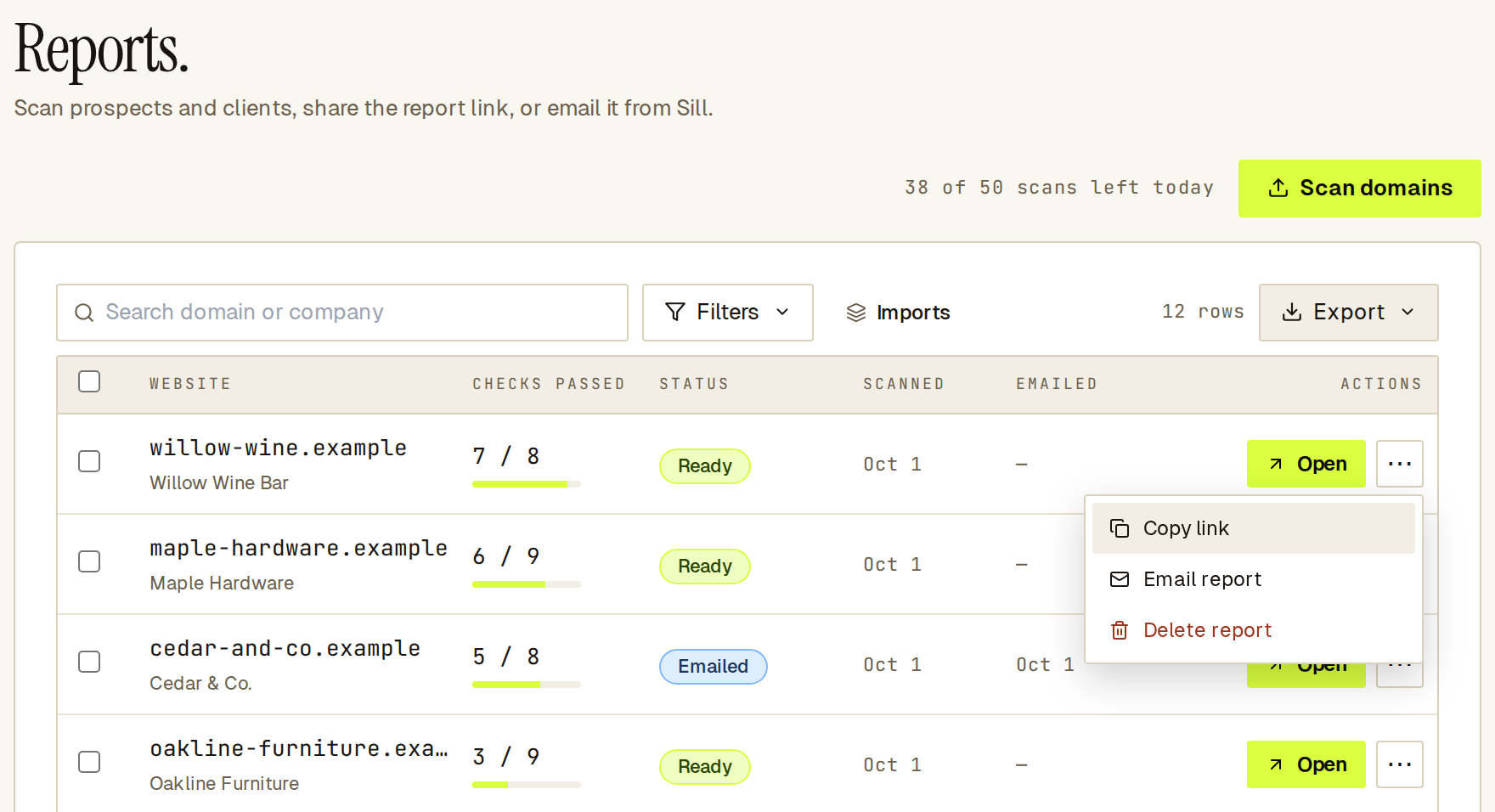The image size is (1495, 812).
Task: Click the '12 rows' count text
Action: [x=1203, y=312]
